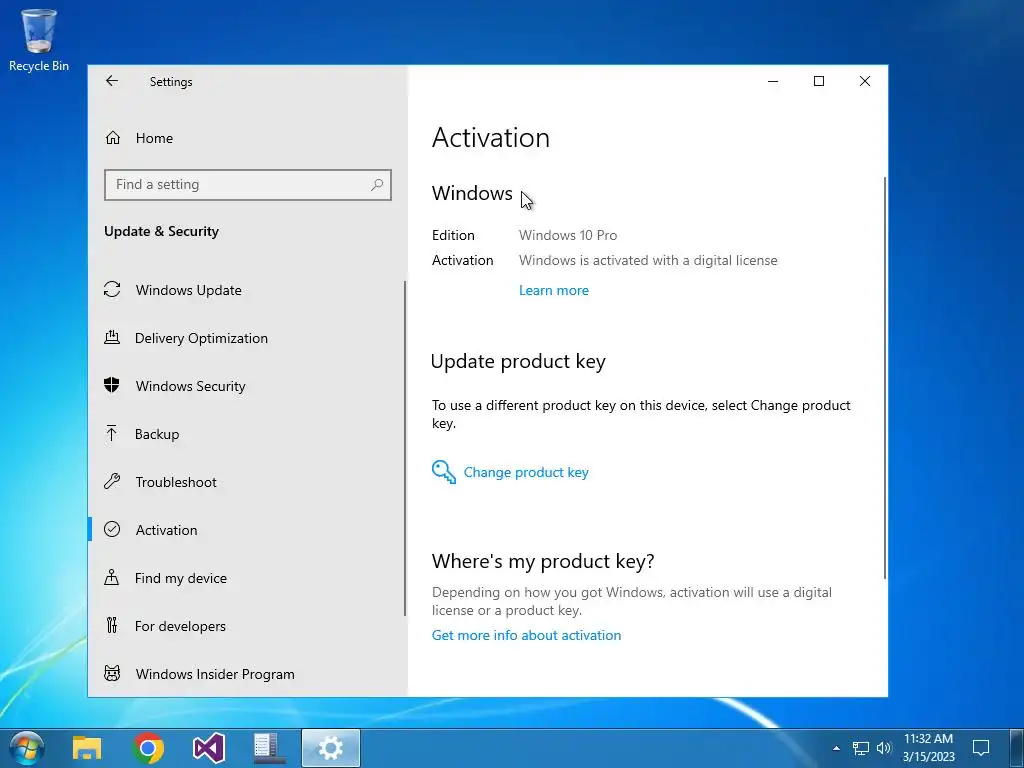Viewport: 1024px width, 768px height.
Task: Click the network tray icon
Action: [861, 748]
